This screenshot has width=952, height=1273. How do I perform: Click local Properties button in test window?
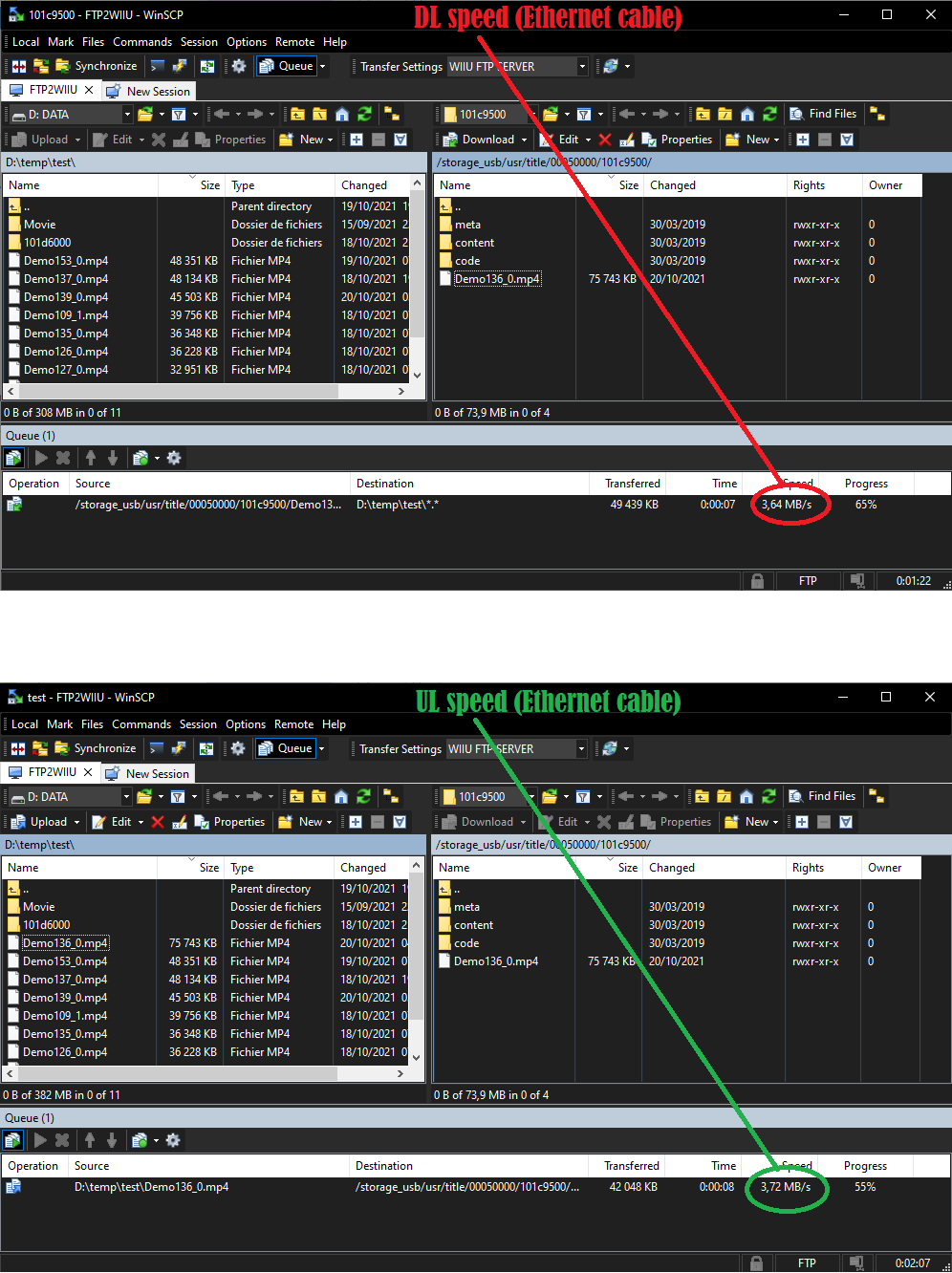(x=230, y=822)
